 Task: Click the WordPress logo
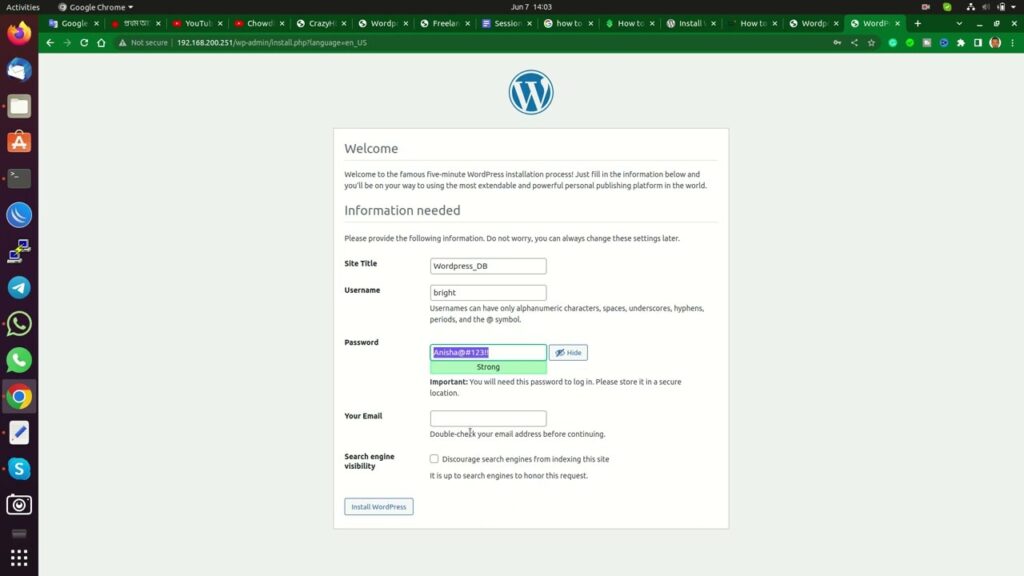click(x=531, y=92)
